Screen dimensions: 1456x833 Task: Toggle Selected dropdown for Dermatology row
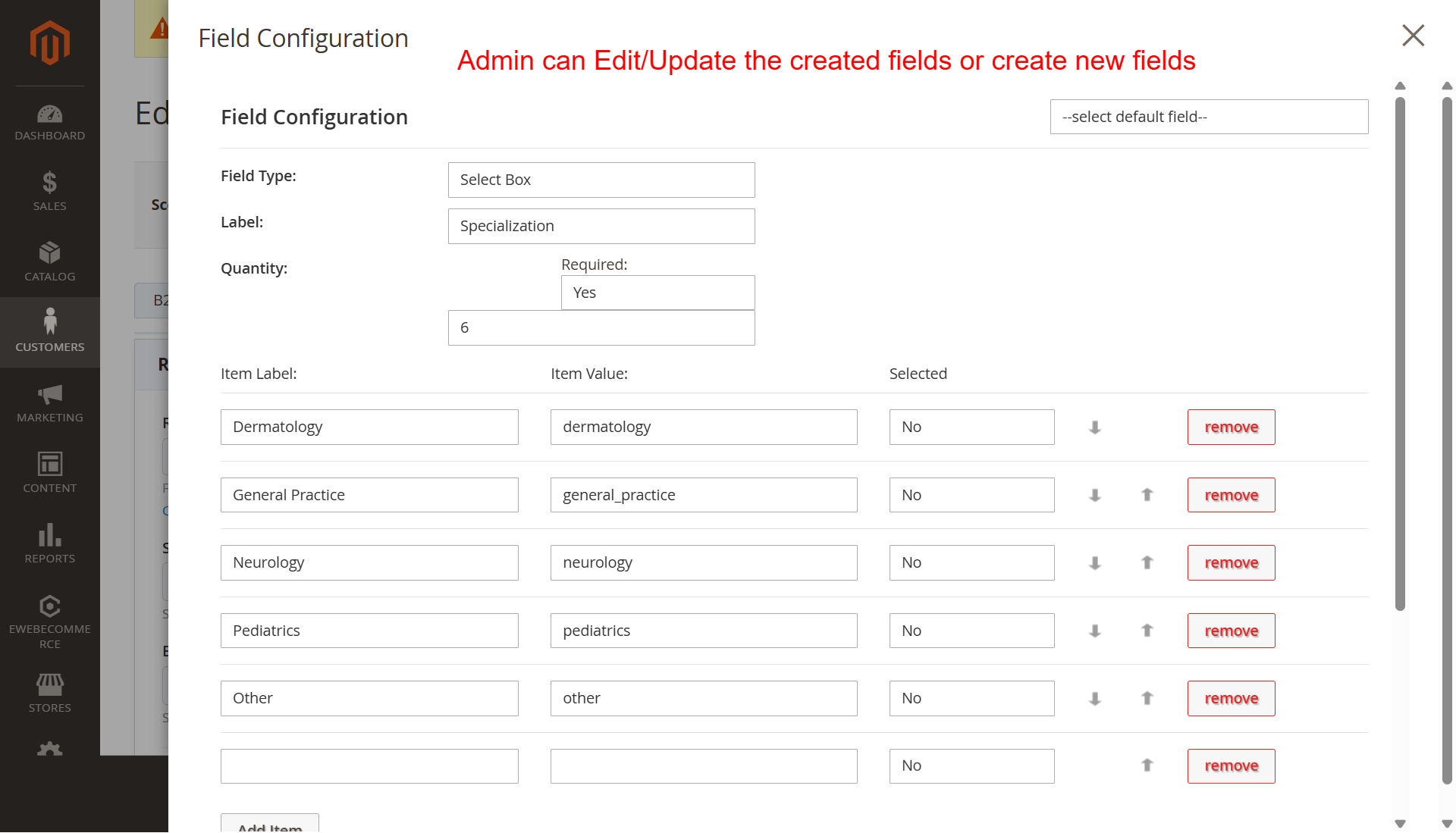[971, 427]
